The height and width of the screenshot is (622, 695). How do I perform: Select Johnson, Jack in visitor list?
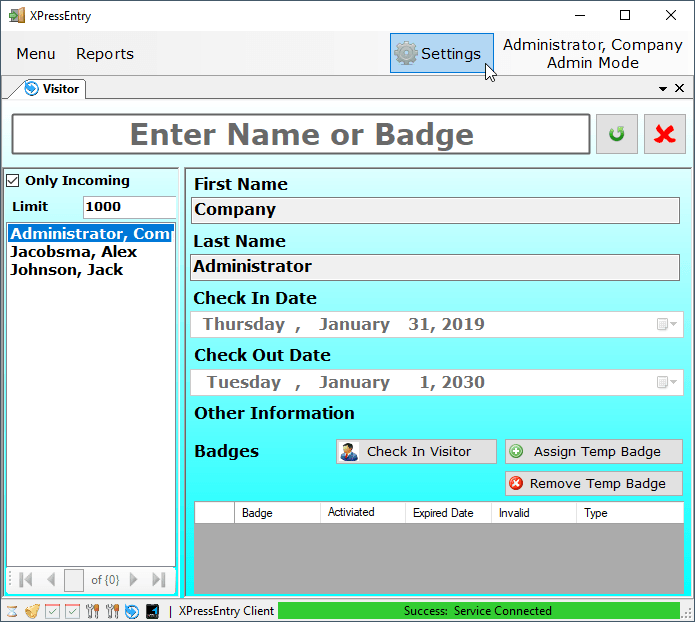tap(91, 270)
